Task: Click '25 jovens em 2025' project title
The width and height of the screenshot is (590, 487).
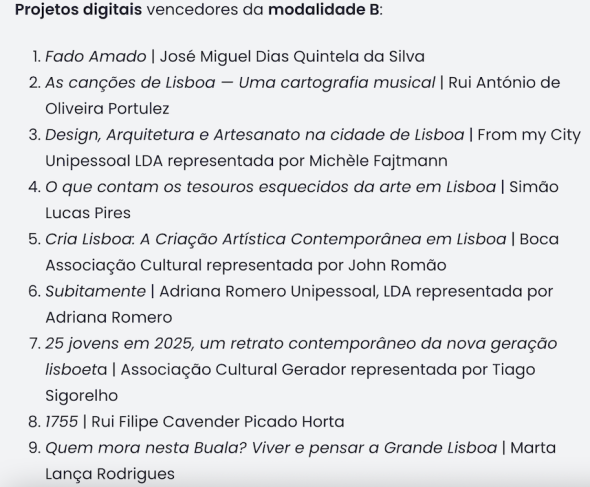Action: [x=118, y=344]
